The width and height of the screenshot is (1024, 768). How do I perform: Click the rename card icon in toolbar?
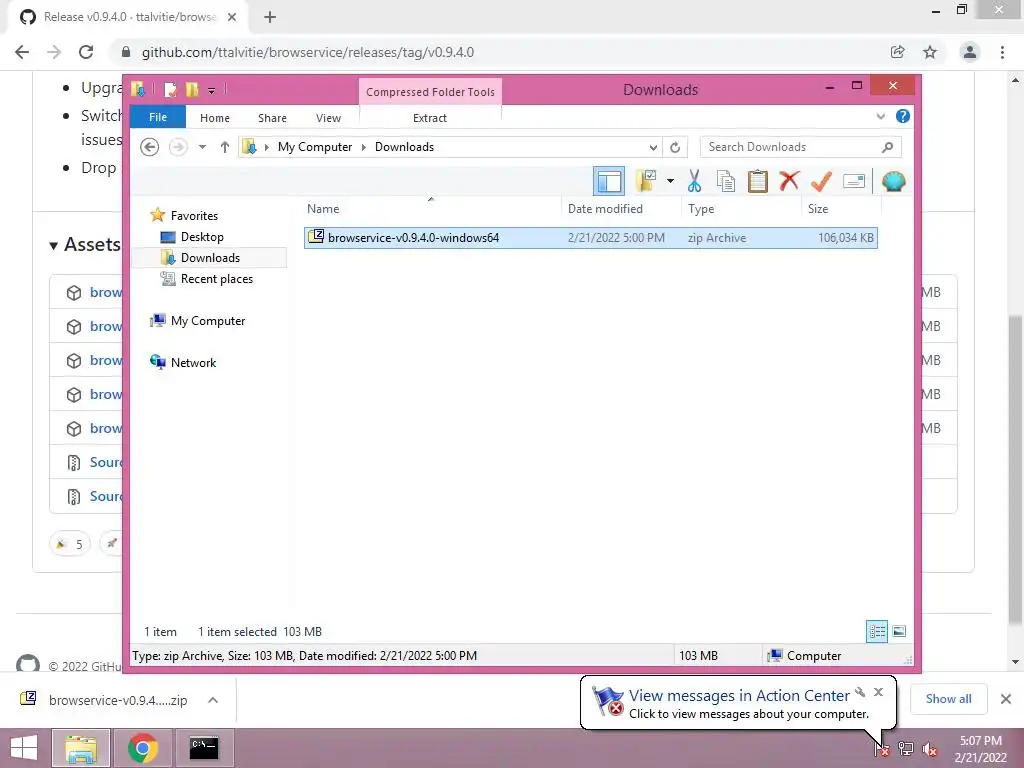[854, 181]
